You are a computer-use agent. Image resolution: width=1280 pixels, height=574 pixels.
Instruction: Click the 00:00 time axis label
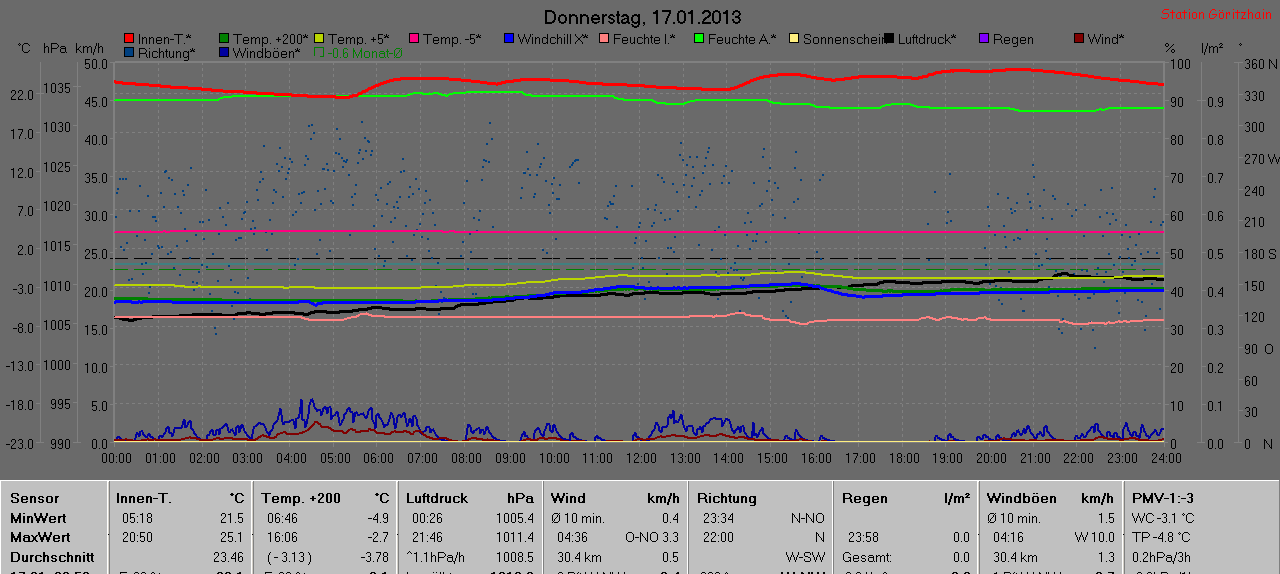tap(116, 457)
